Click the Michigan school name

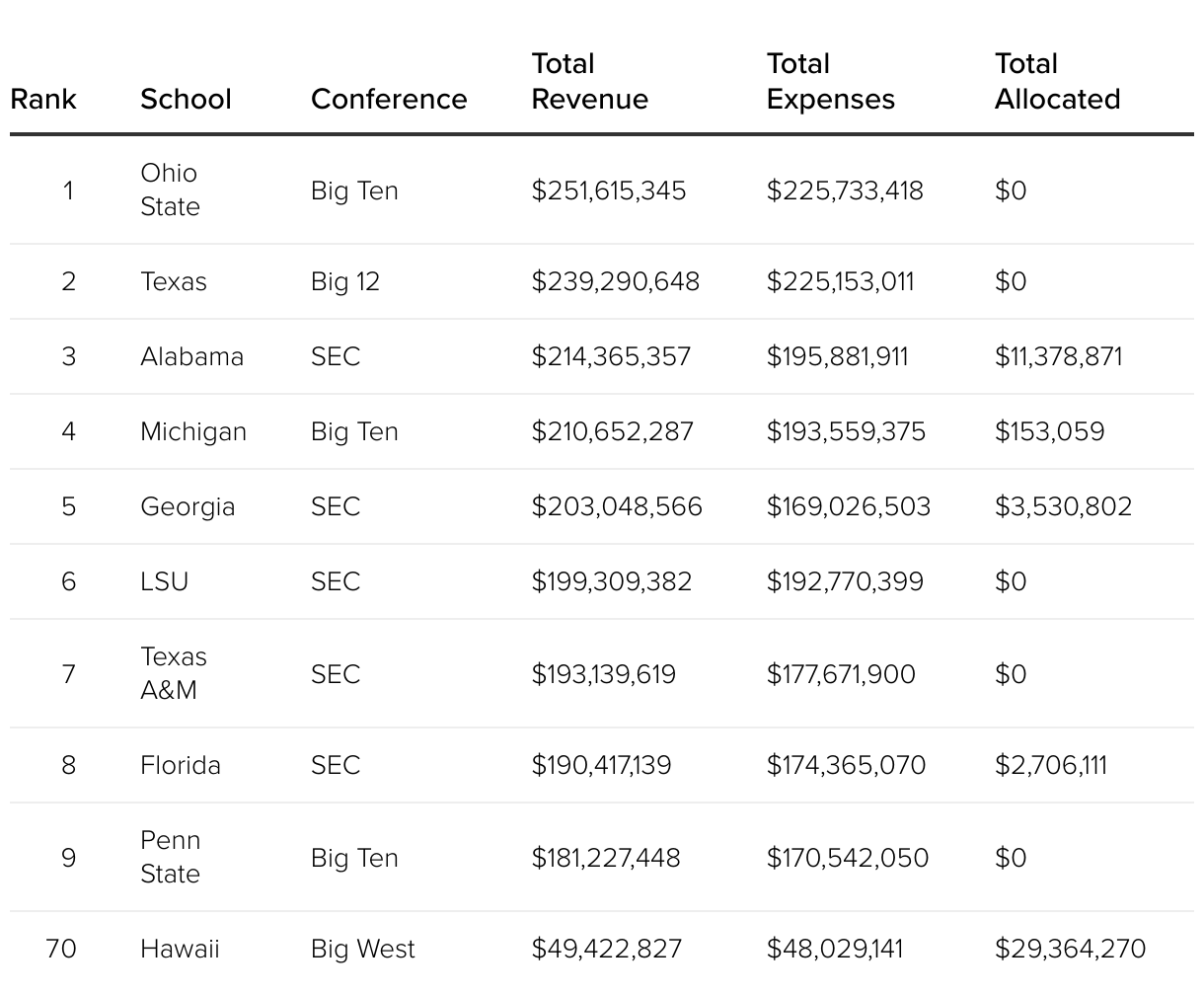coord(193,431)
